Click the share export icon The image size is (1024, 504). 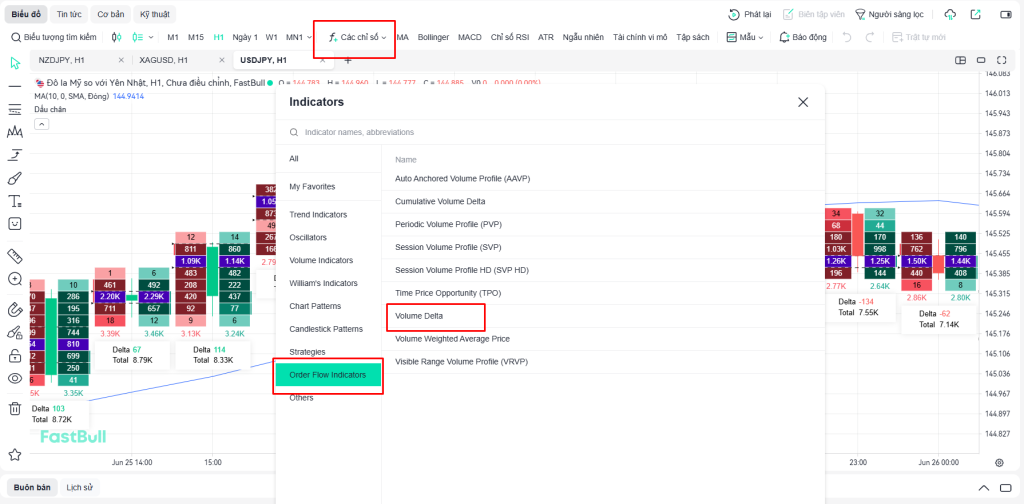pyautogui.click(x=975, y=14)
